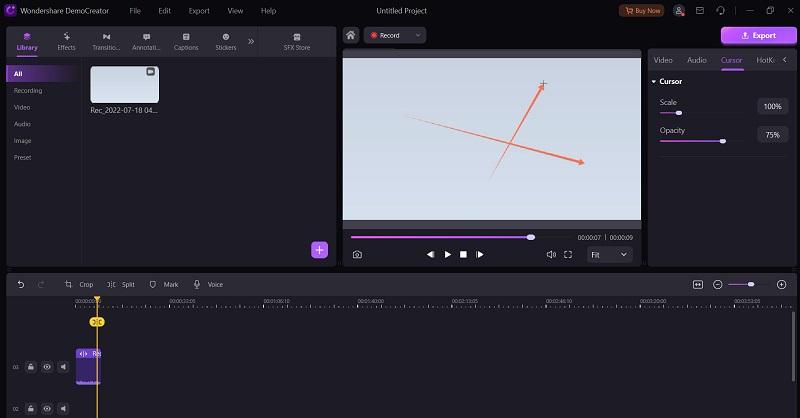Open the View menu
The width and height of the screenshot is (800, 418).
(x=235, y=11)
